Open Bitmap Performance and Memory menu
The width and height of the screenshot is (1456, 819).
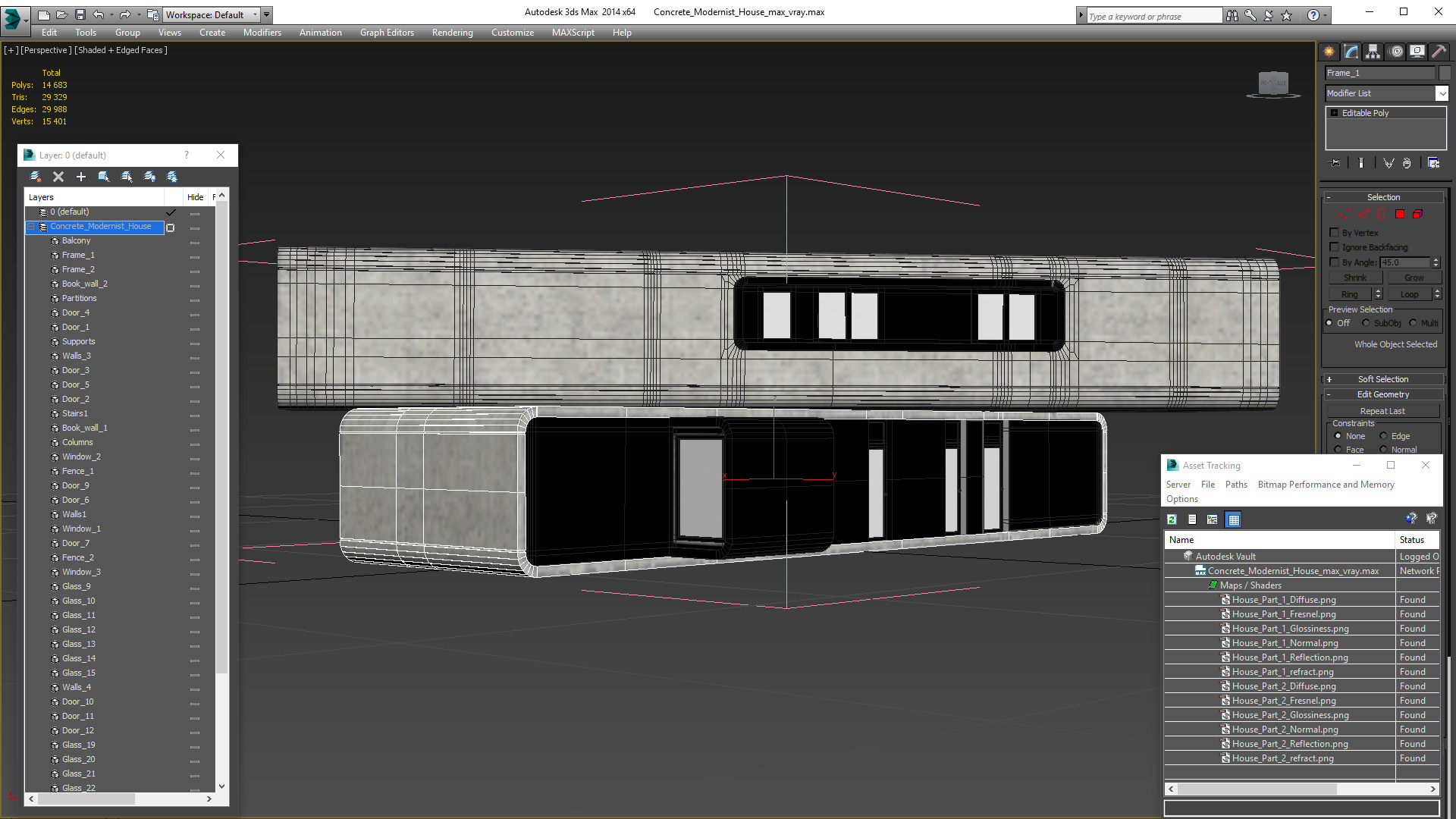tap(1326, 485)
